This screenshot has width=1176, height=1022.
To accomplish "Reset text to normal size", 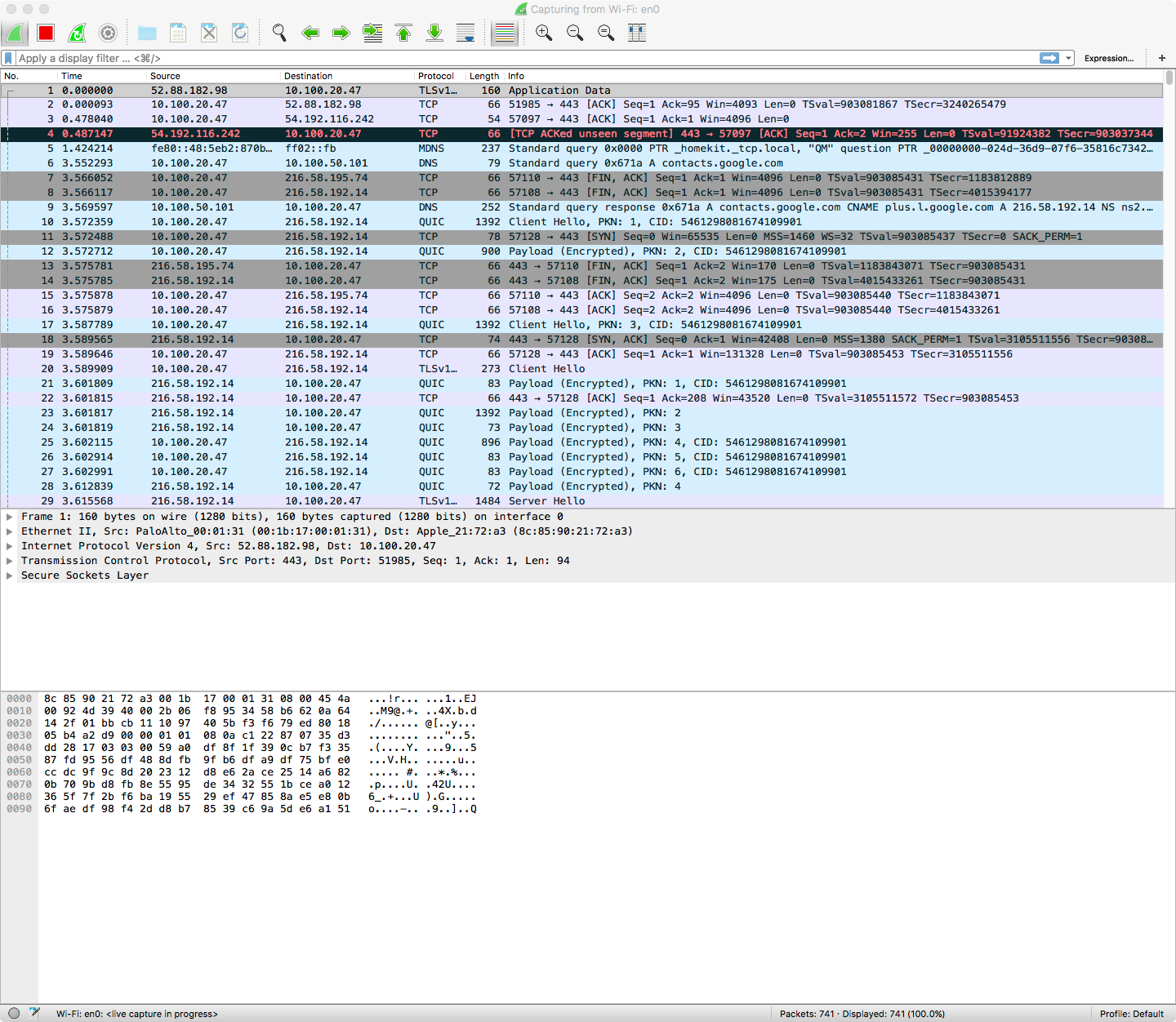I will [606, 33].
